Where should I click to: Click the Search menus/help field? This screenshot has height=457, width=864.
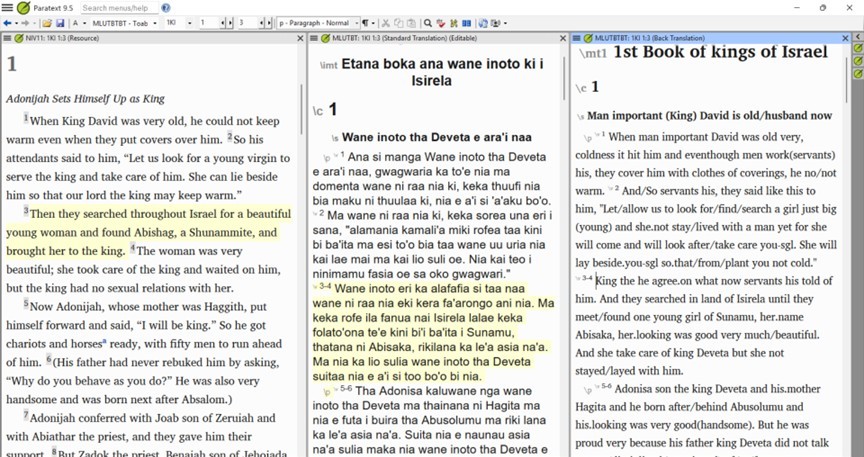click(118, 8)
